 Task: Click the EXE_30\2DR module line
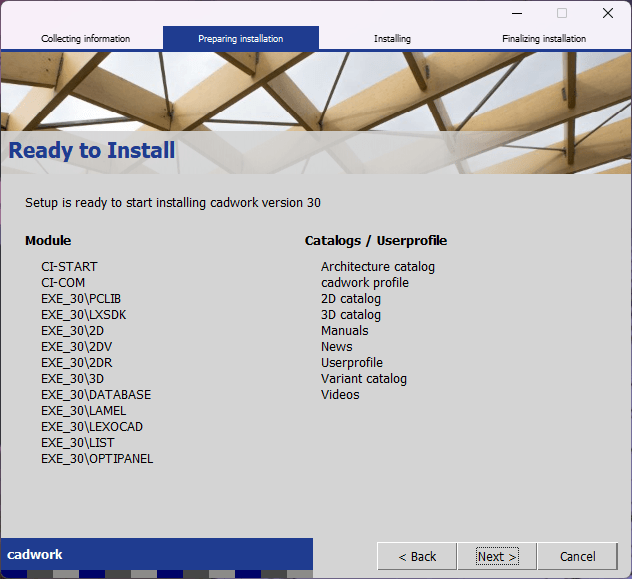pyautogui.click(x=77, y=363)
